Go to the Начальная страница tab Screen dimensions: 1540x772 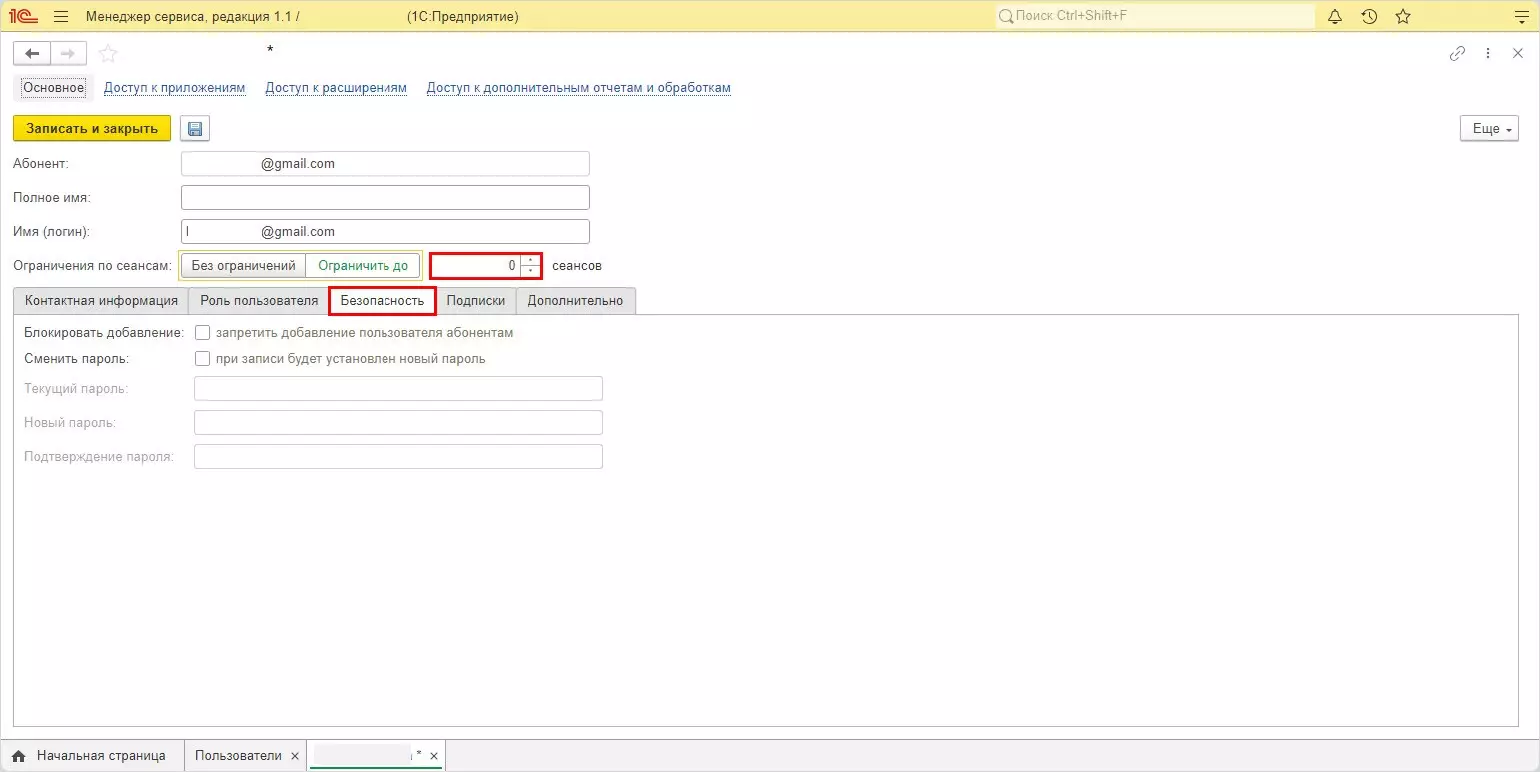pyautogui.click(x=92, y=756)
